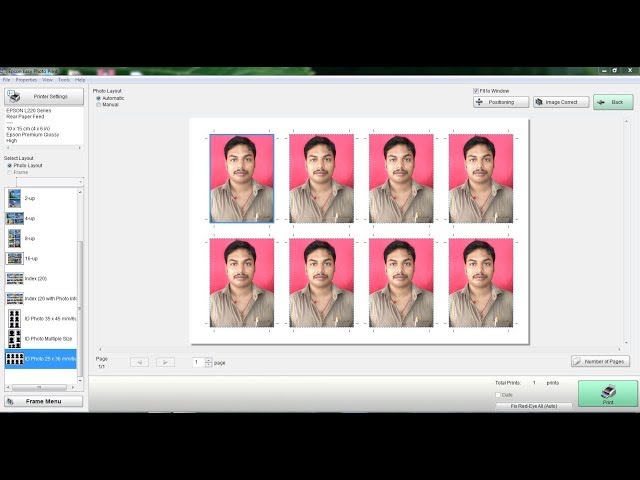Select first photo in top row
Viewport: 640px width, 480px height.
point(242,178)
